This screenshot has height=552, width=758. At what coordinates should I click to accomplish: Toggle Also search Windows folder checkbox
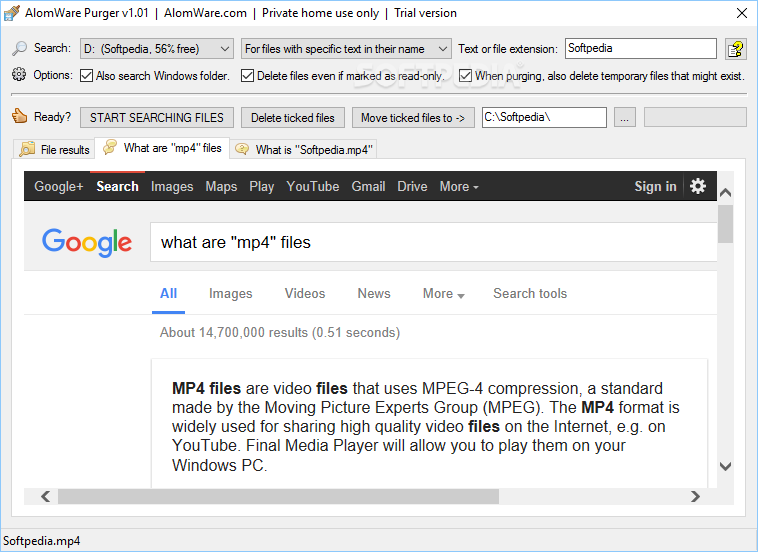86,76
